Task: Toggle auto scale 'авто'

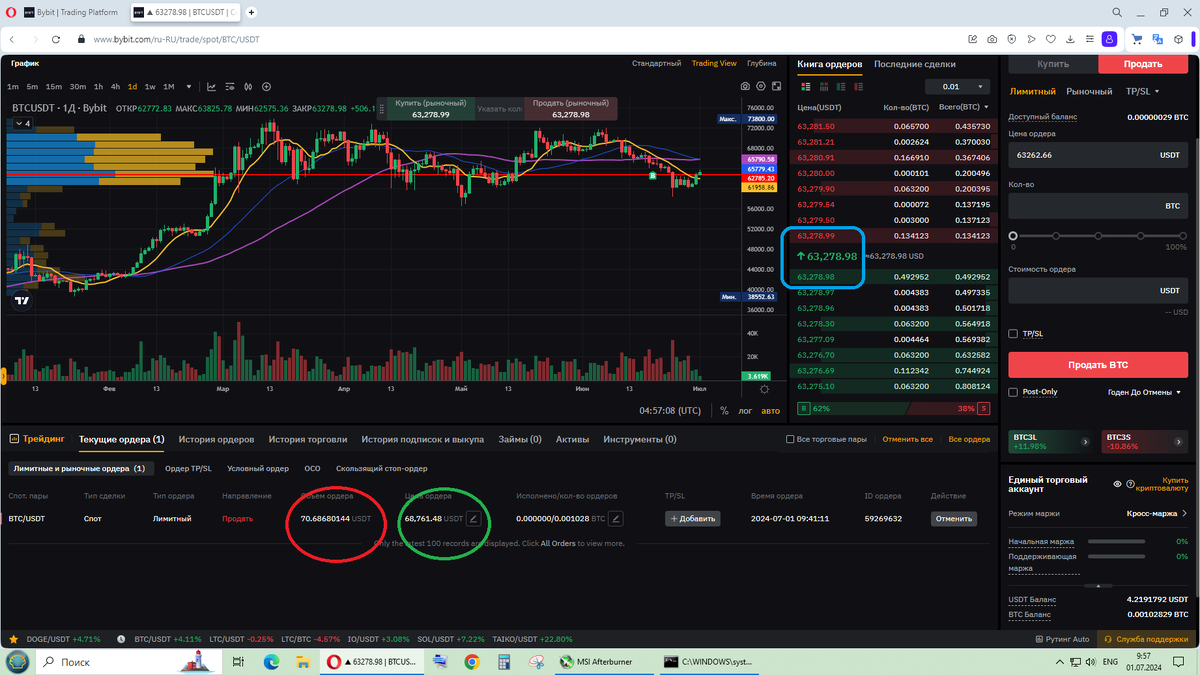Action: point(770,410)
